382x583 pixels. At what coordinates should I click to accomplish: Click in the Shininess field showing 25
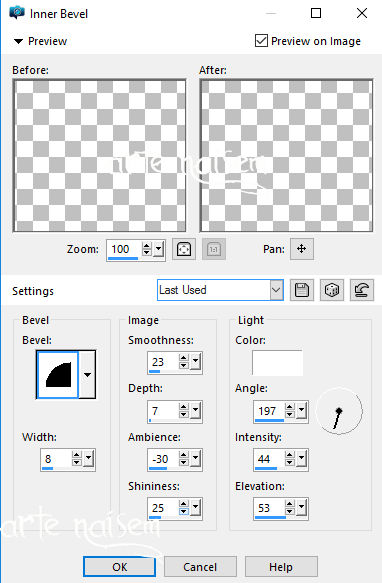(163, 508)
